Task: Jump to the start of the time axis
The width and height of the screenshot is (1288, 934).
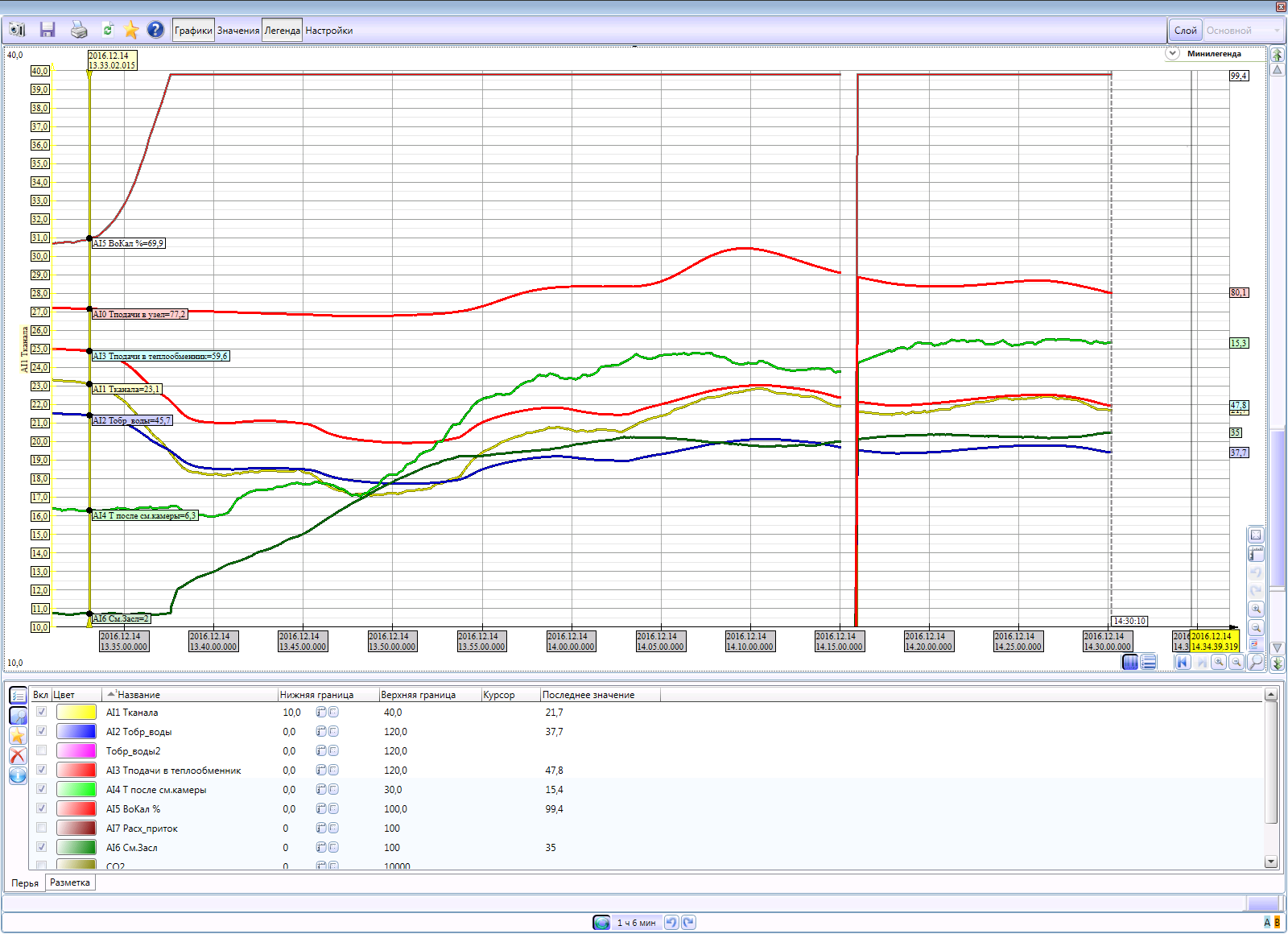Action: [1182, 662]
